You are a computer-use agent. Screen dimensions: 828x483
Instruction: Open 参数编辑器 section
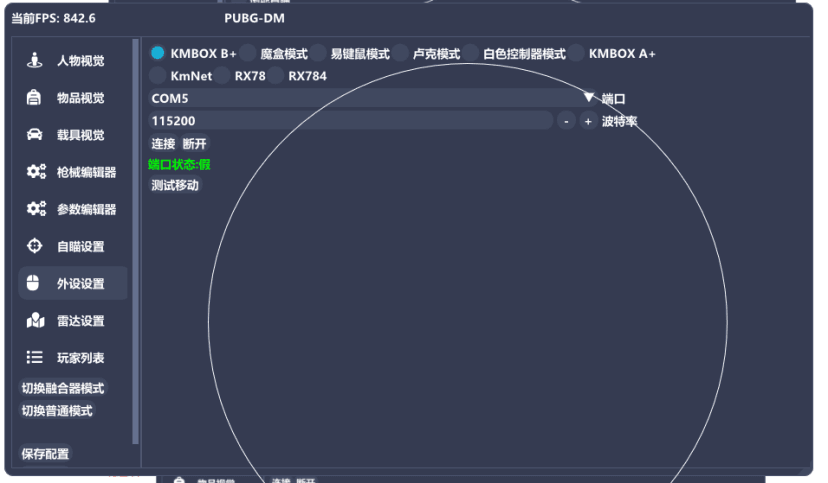(x=73, y=209)
